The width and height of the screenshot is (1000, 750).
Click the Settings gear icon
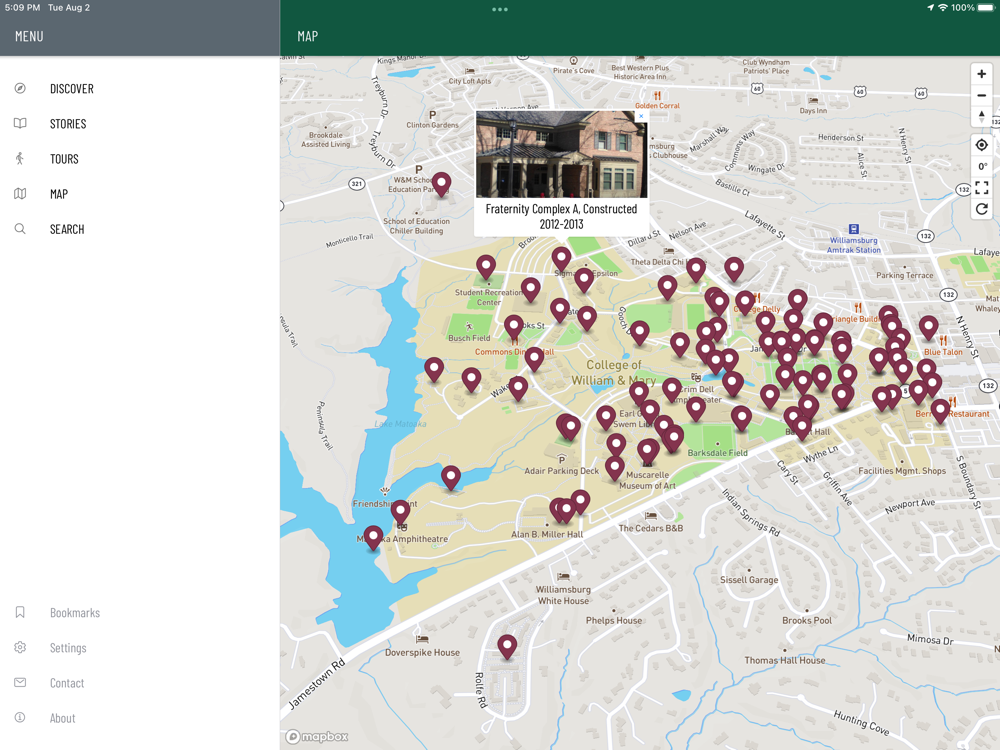coord(20,647)
